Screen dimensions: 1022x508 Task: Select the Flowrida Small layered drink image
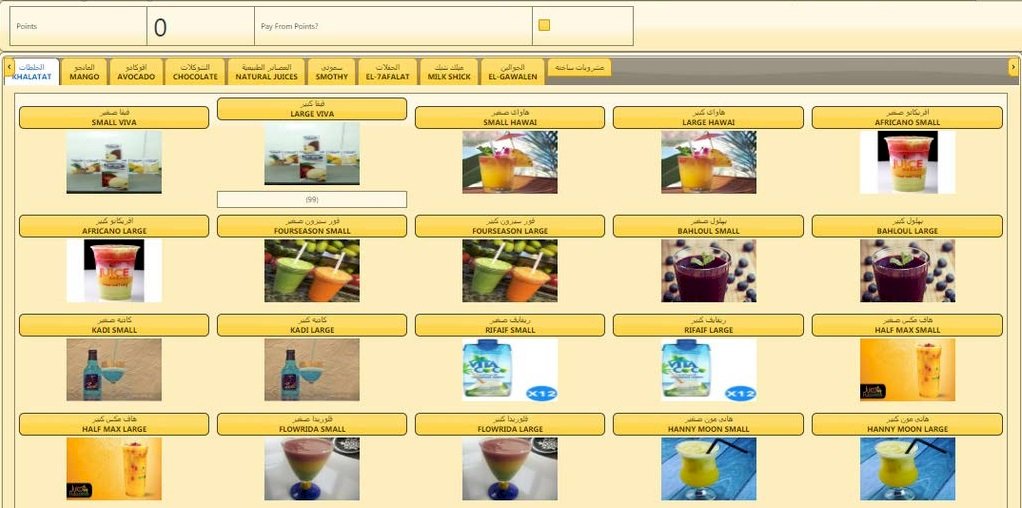(312, 469)
